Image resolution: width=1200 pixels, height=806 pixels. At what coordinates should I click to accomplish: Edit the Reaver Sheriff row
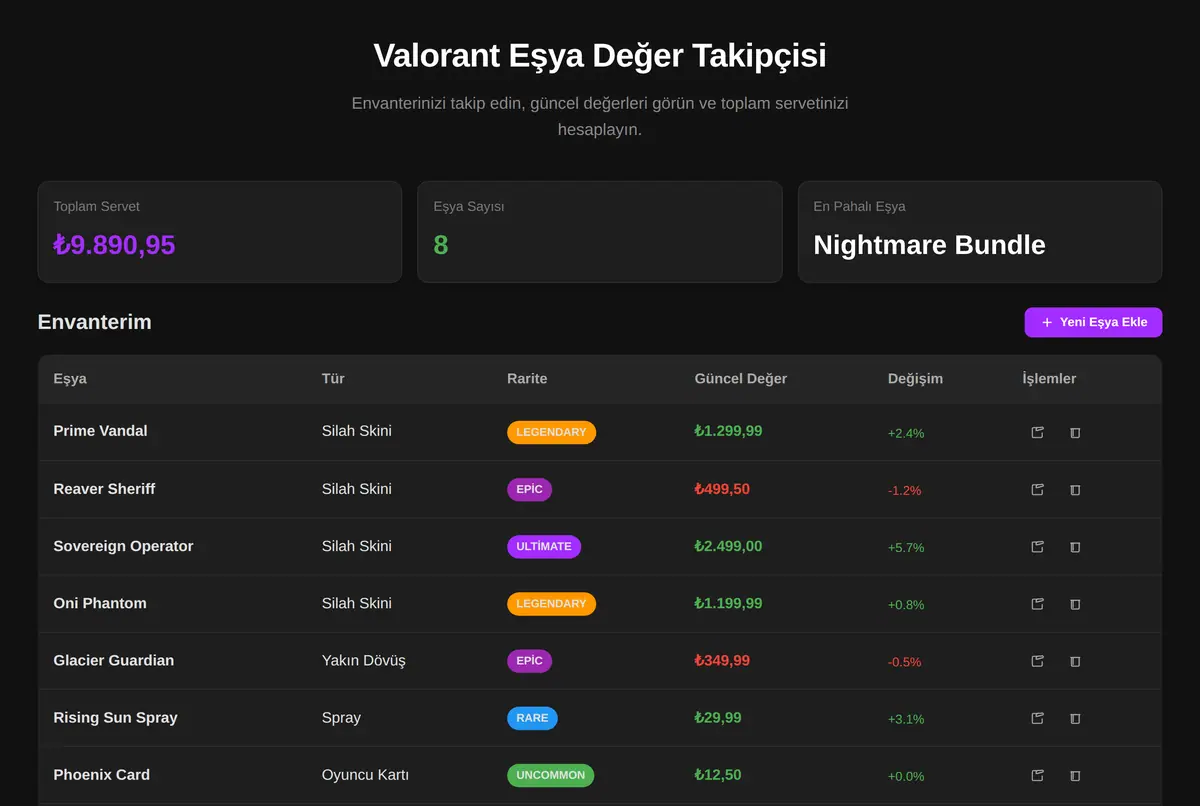tap(1037, 490)
